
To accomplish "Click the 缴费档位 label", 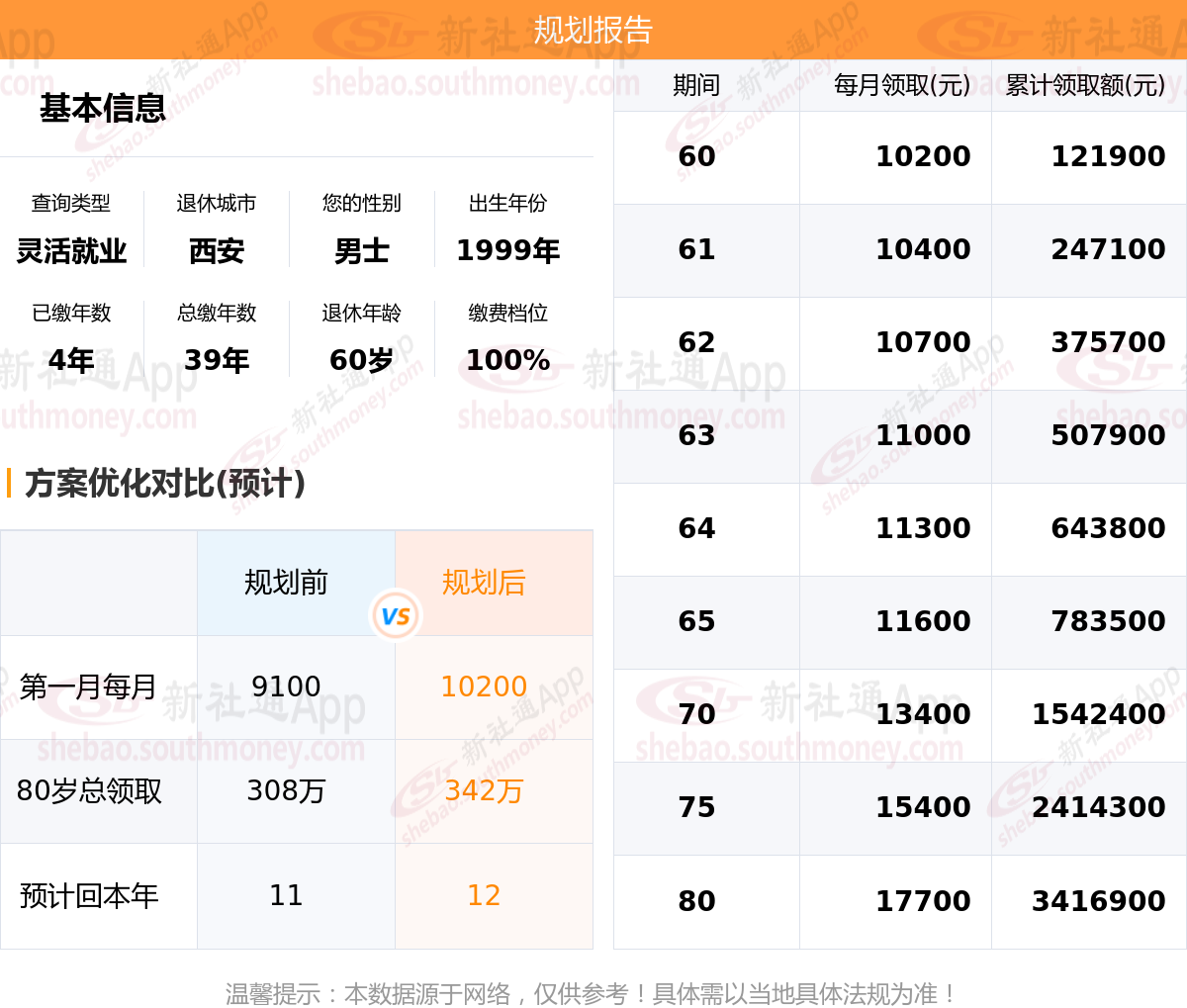I will (507, 313).
